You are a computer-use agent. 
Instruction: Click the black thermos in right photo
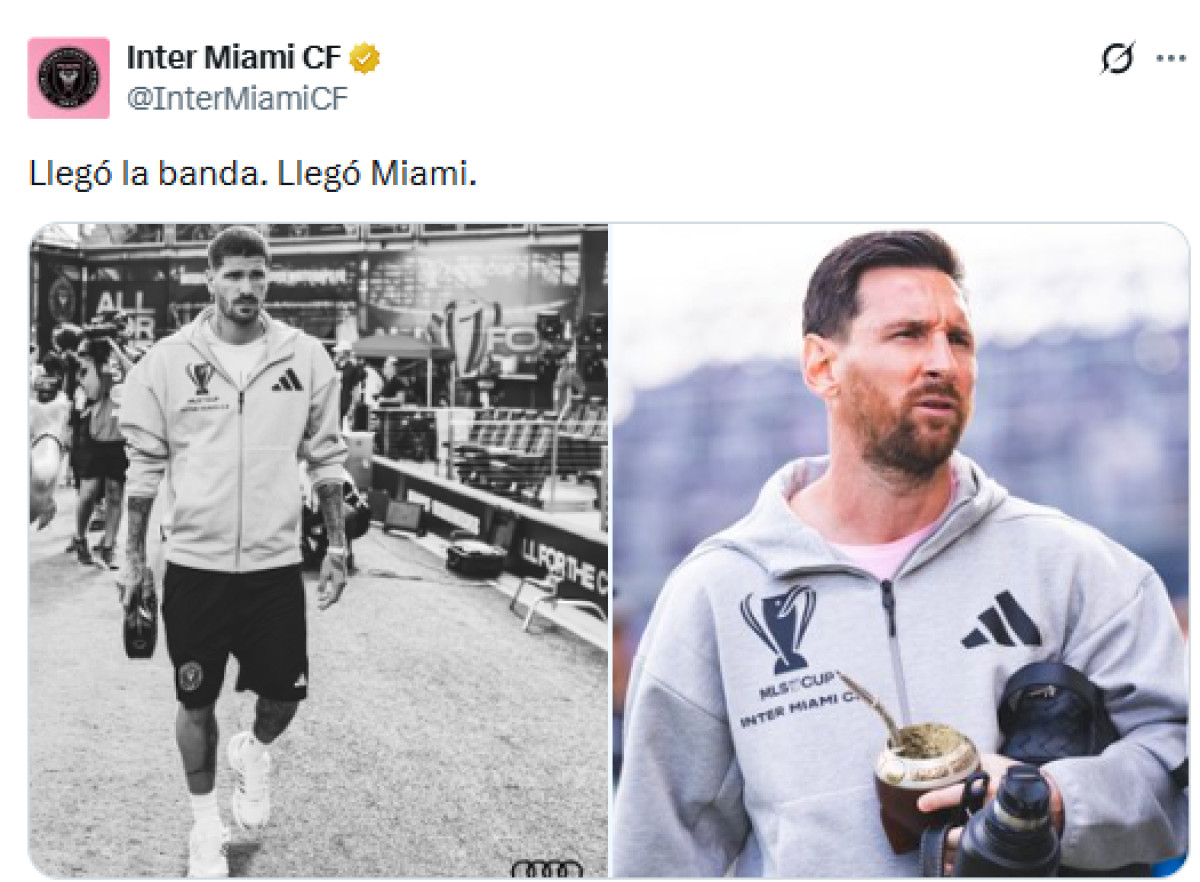[x=1008, y=822]
